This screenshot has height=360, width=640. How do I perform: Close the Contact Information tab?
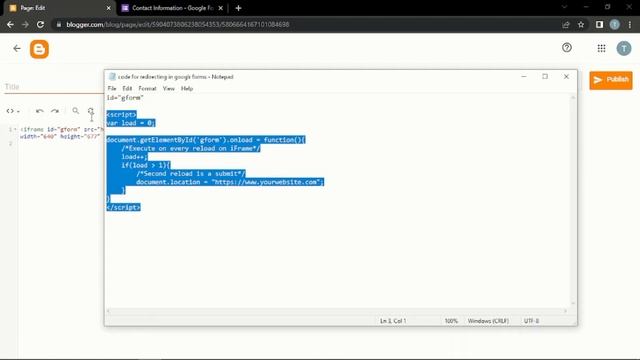pos(220,8)
